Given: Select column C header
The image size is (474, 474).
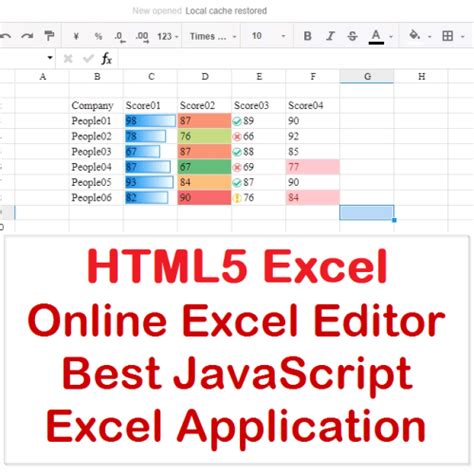Looking at the screenshot, I should click(151, 77).
